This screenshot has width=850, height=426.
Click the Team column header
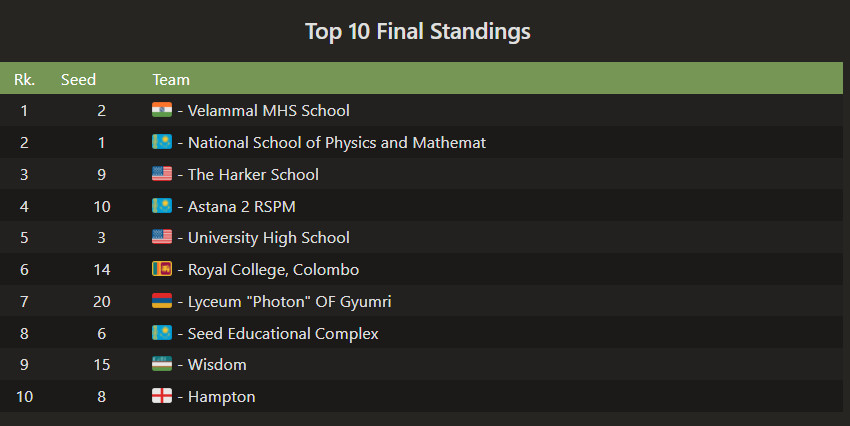click(x=171, y=79)
